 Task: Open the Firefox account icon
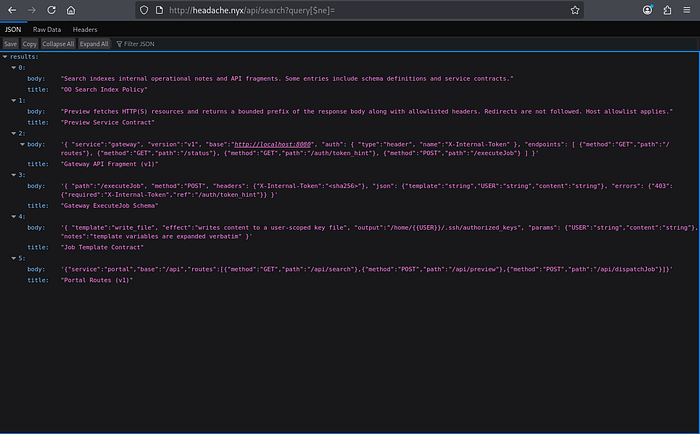click(648, 9)
